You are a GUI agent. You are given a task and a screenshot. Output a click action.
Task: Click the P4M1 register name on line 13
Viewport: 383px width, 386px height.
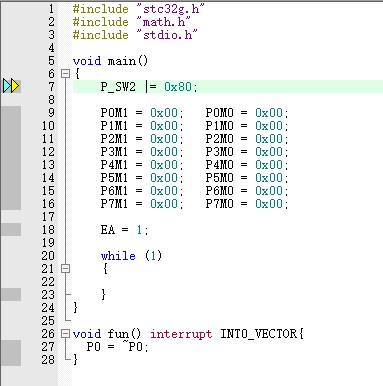pyautogui.click(x=114, y=165)
